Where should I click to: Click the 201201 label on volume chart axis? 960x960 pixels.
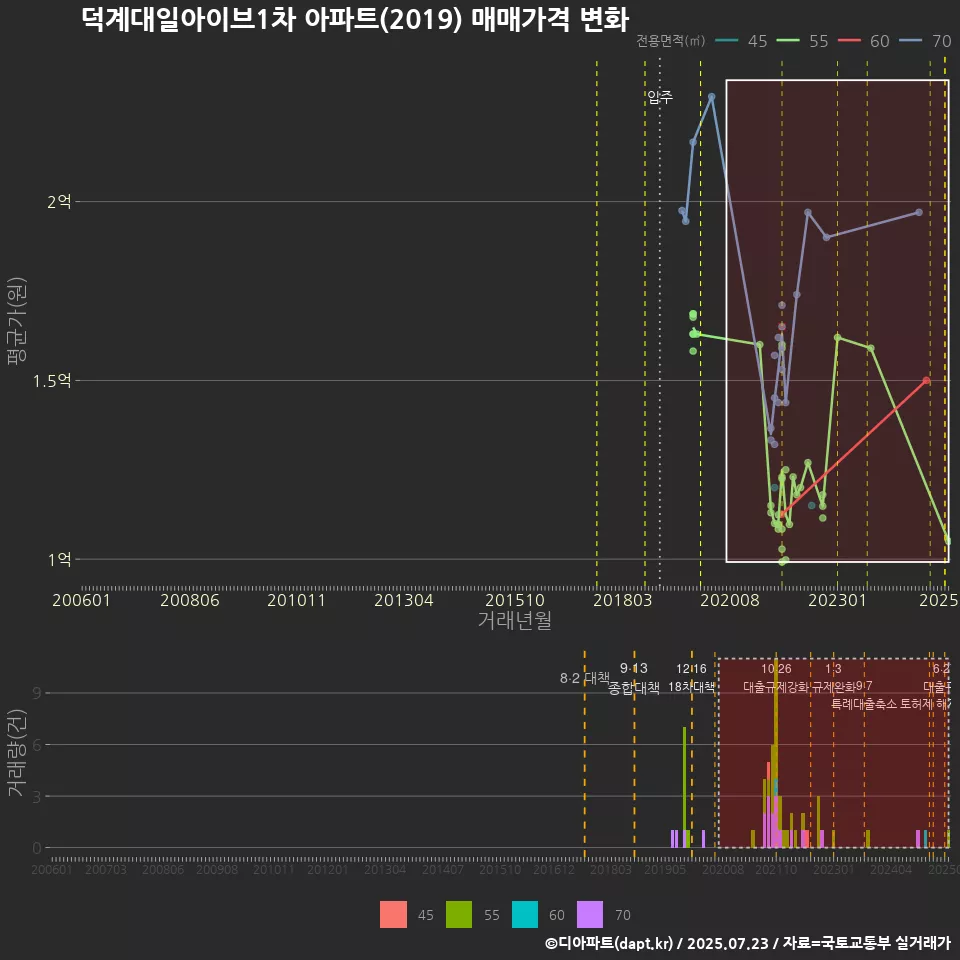pos(328,869)
